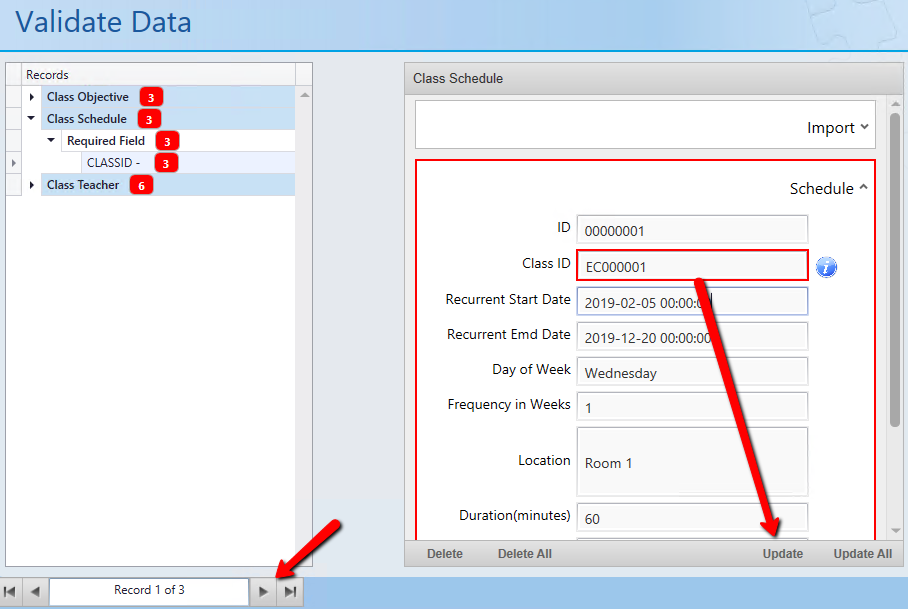Collapse the Class Schedule node
The width and height of the screenshot is (908, 609).
(31, 118)
